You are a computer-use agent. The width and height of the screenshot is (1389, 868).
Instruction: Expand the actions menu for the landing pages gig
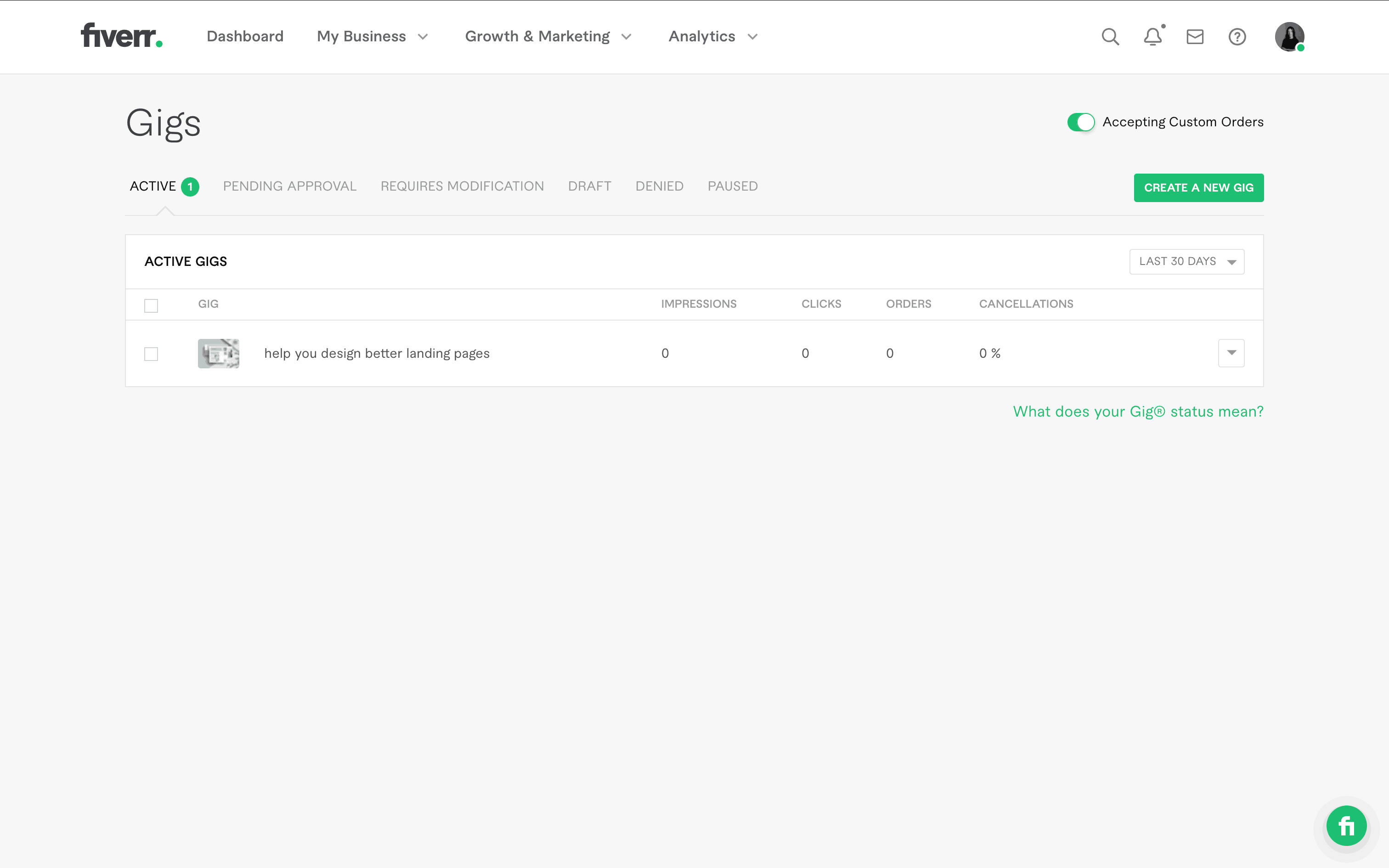pos(1231,353)
